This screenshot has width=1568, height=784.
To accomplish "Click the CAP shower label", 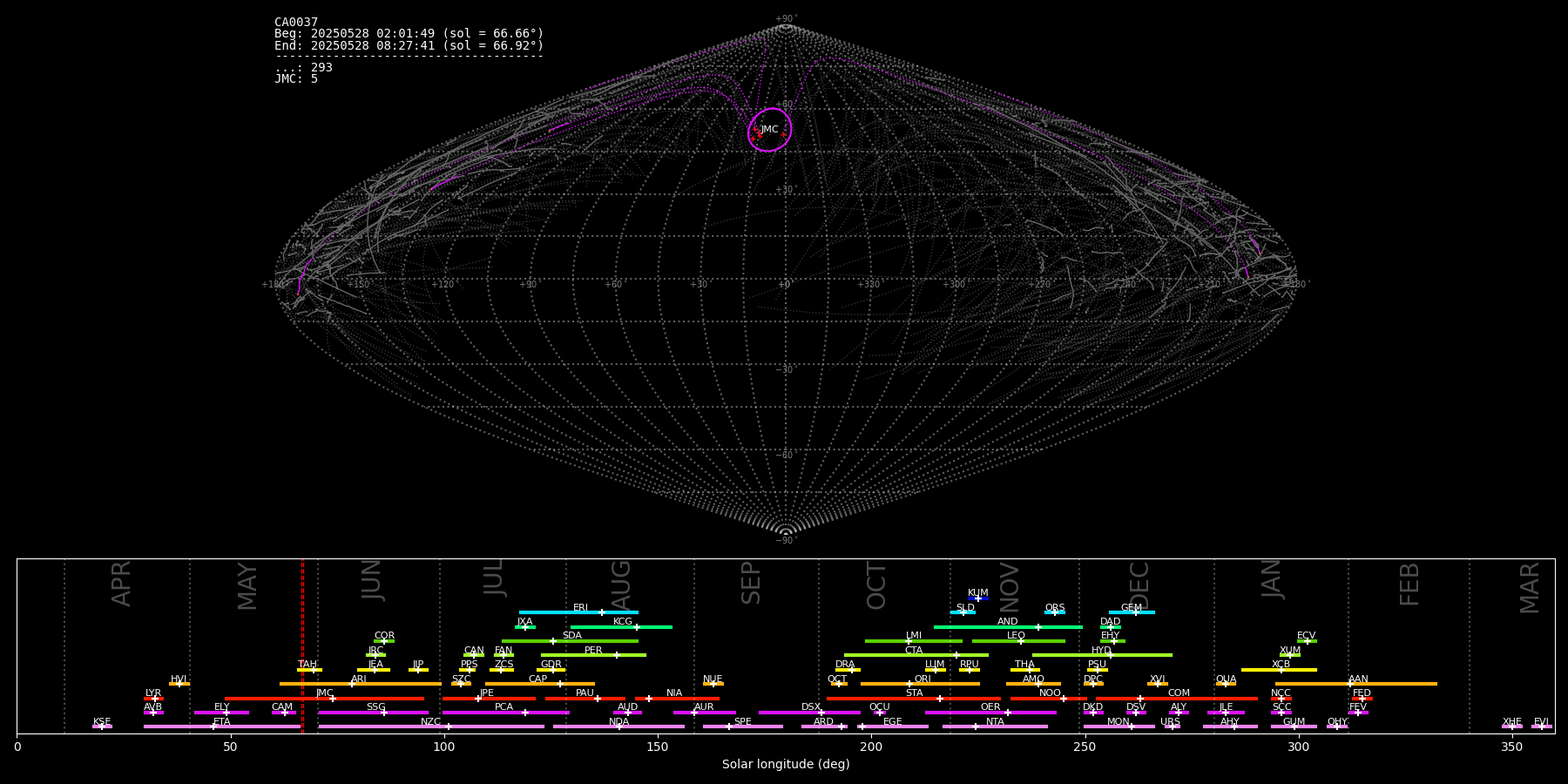I will coord(538,679).
